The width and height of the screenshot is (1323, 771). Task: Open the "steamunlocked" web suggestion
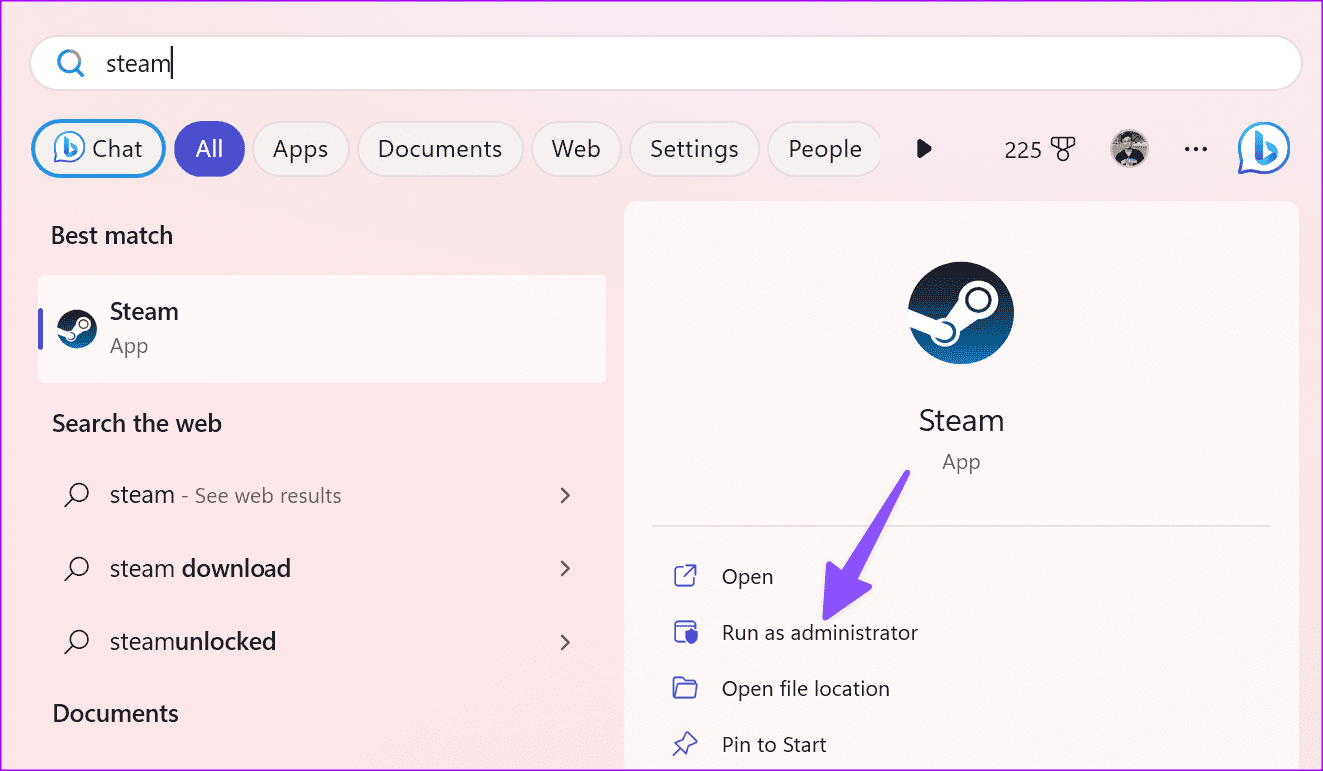coord(322,641)
